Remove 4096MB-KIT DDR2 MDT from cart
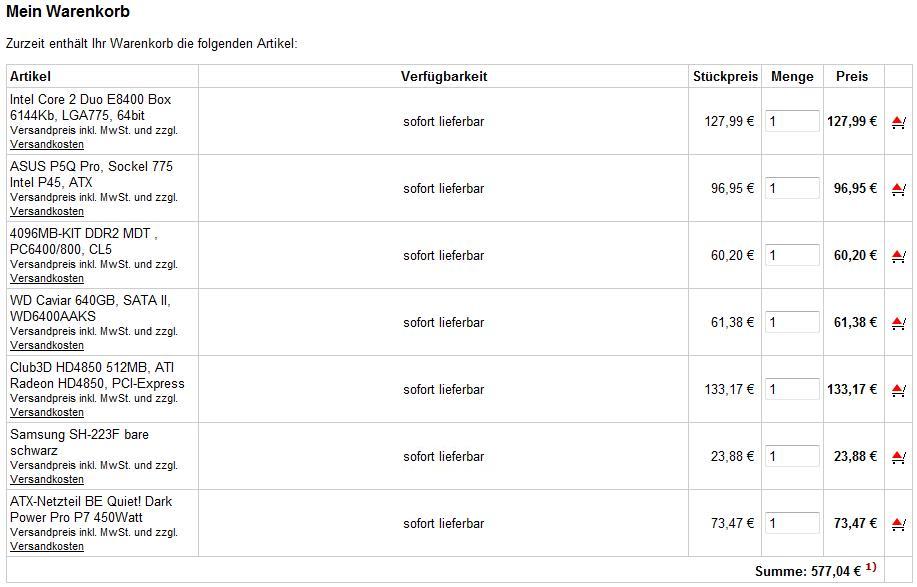Viewport: 917px width, 587px height. coord(898,256)
